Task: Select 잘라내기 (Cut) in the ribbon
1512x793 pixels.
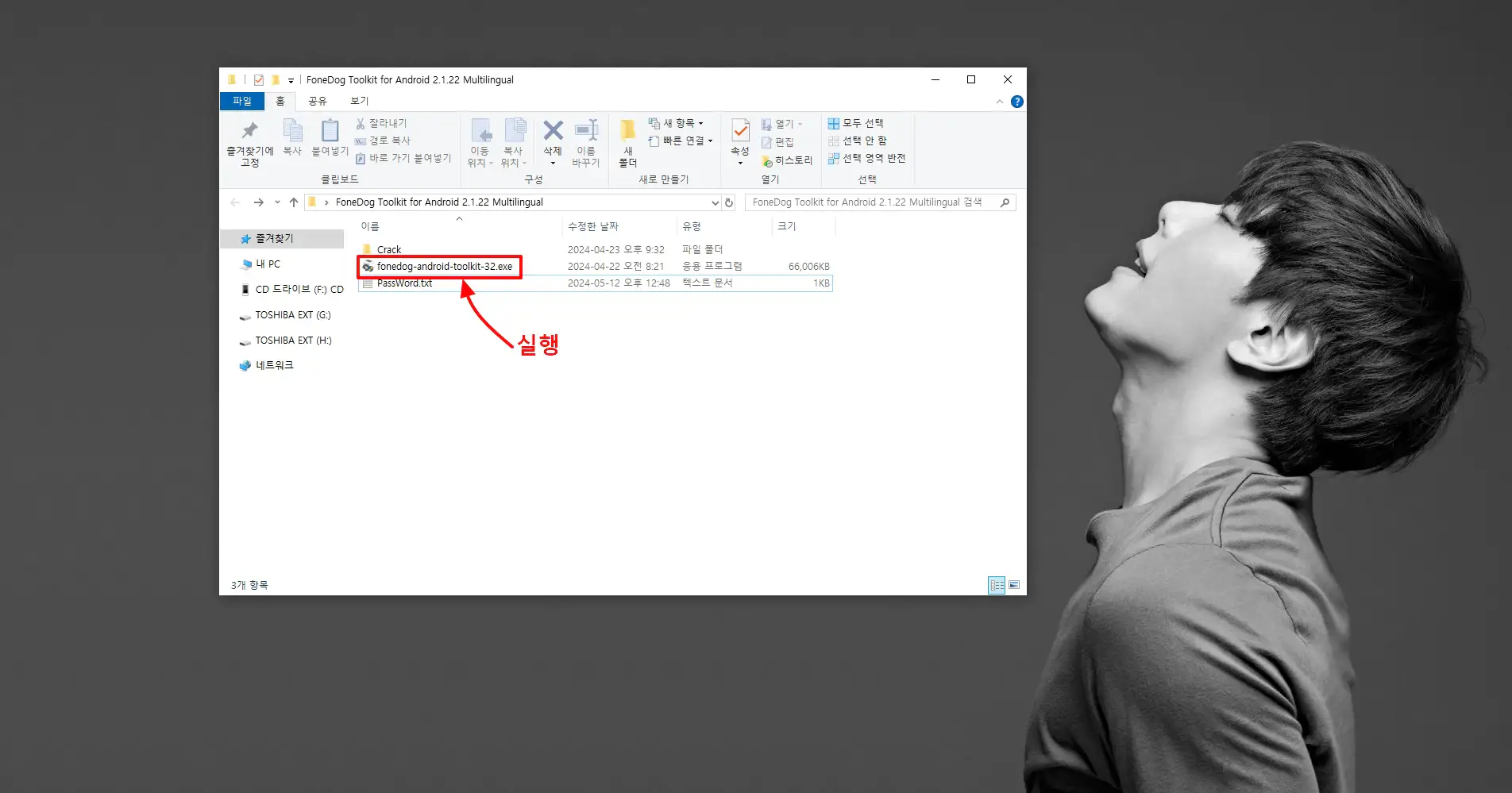Action: point(381,123)
